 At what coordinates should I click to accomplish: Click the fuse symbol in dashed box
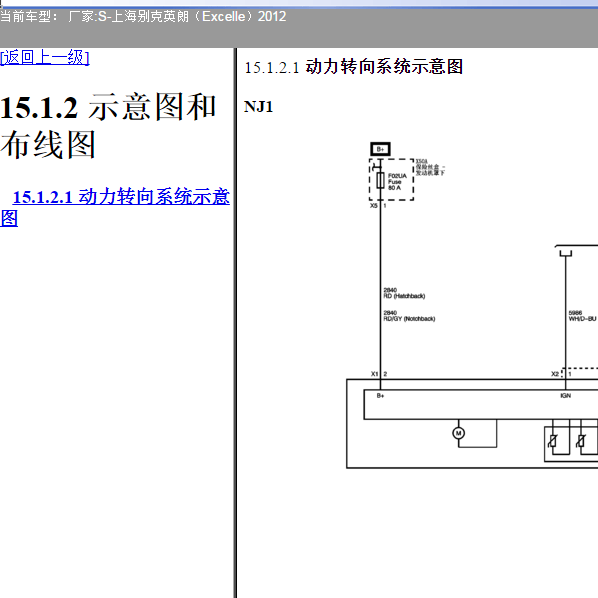coord(380,180)
